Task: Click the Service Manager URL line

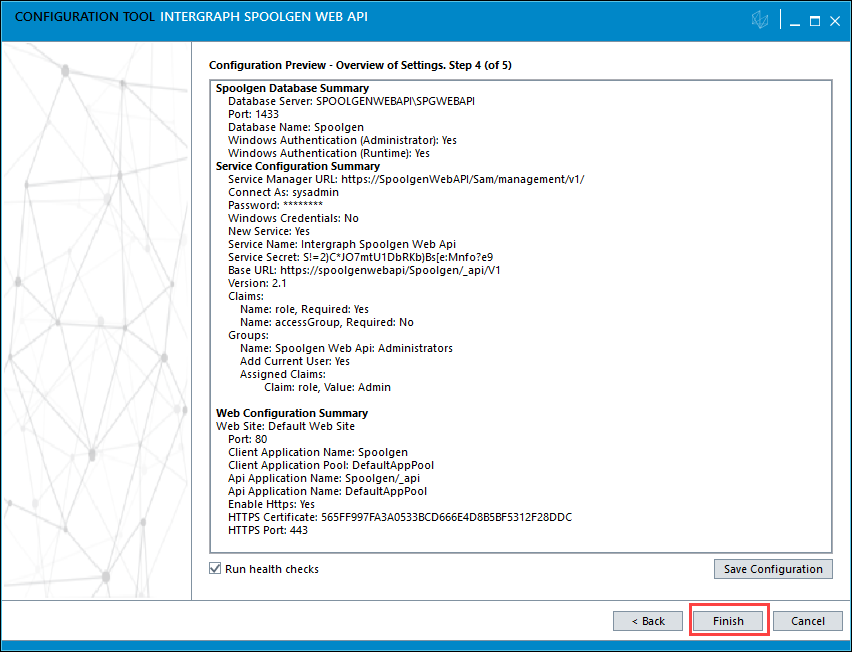Action: (x=406, y=179)
